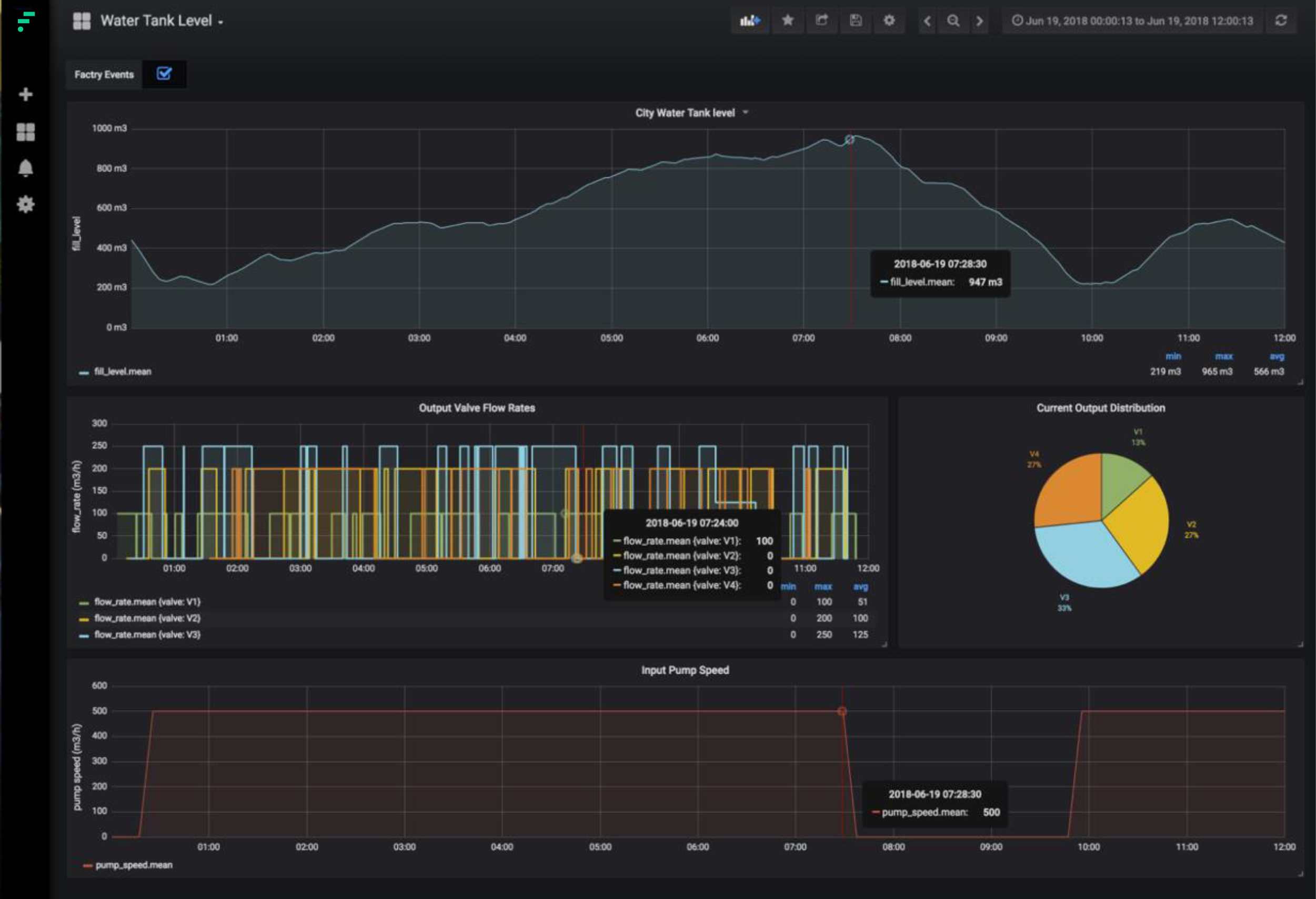Click the highlighted point on pump speed line

pos(842,712)
